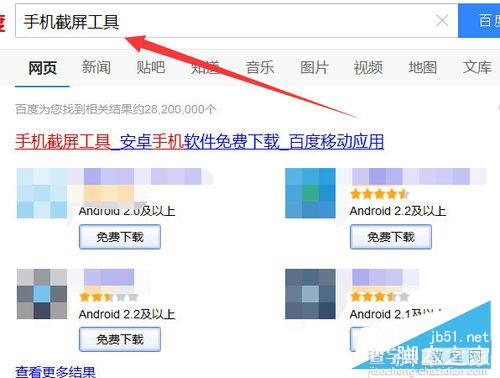The height and width of the screenshot is (378, 500).
Task: Open the gray app thumbnail with blue center
Action: point(42,294)
